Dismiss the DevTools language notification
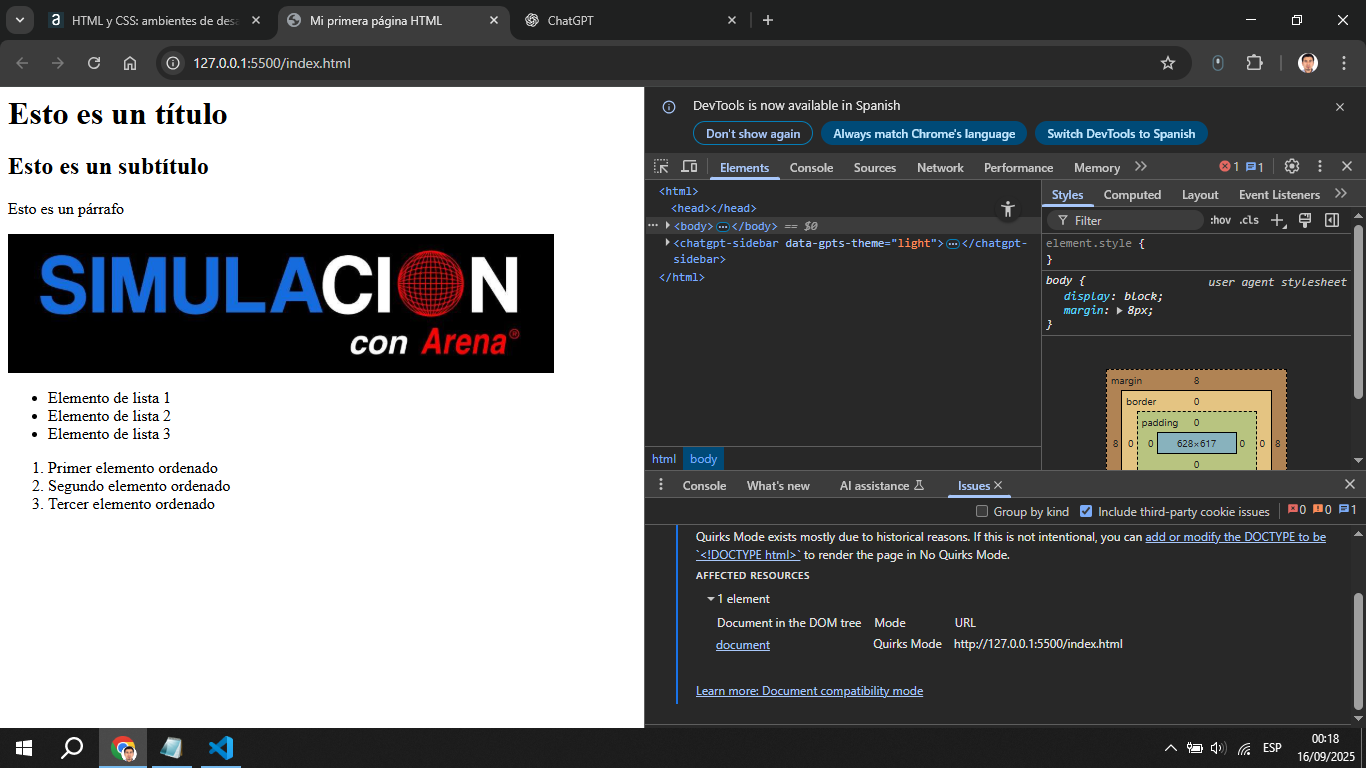Image resolution: width=1366 pixels, height=768 pixels. pyautogui.click(x=1340, y=106)
